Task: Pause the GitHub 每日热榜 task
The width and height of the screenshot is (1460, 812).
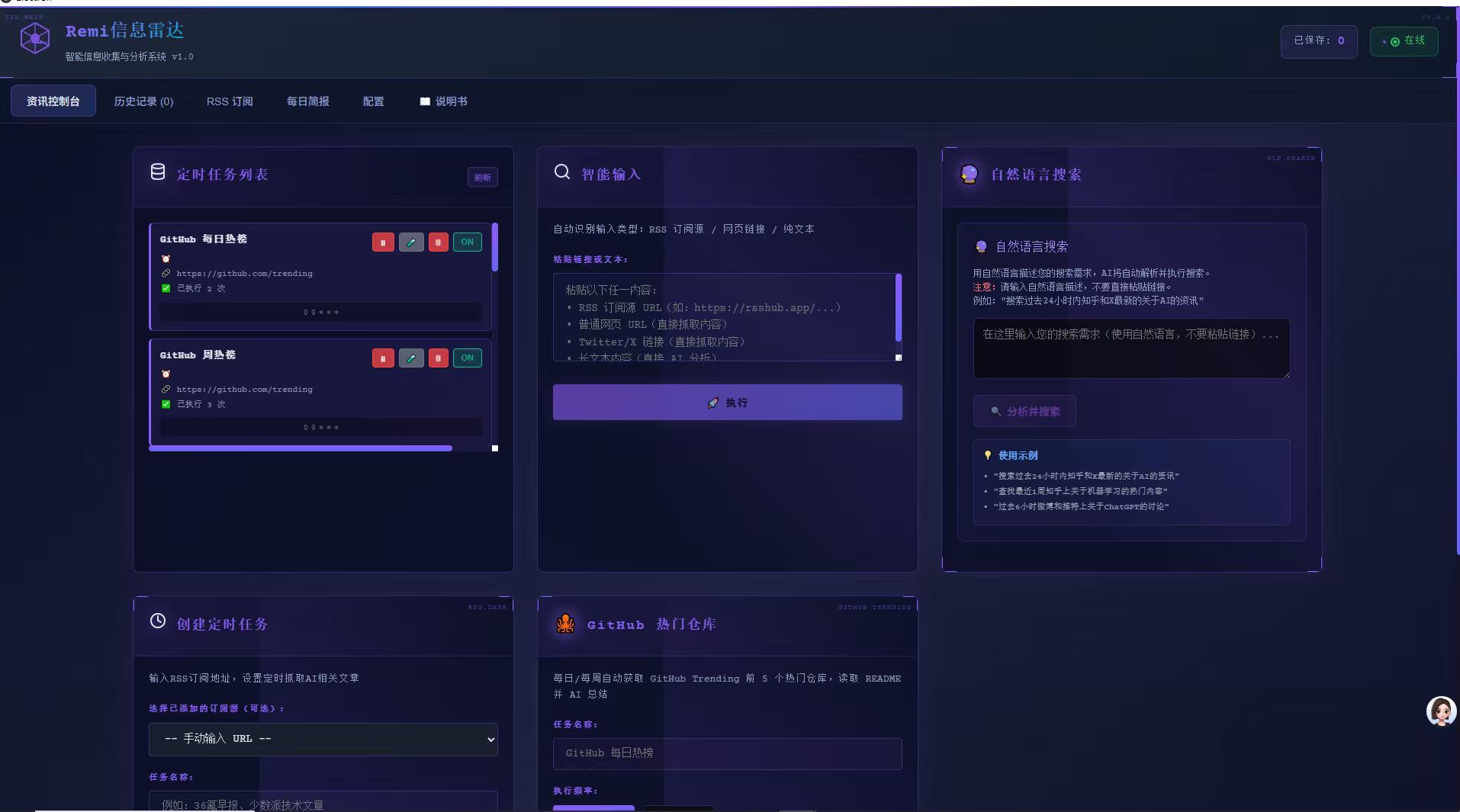Action: (382, 242)
